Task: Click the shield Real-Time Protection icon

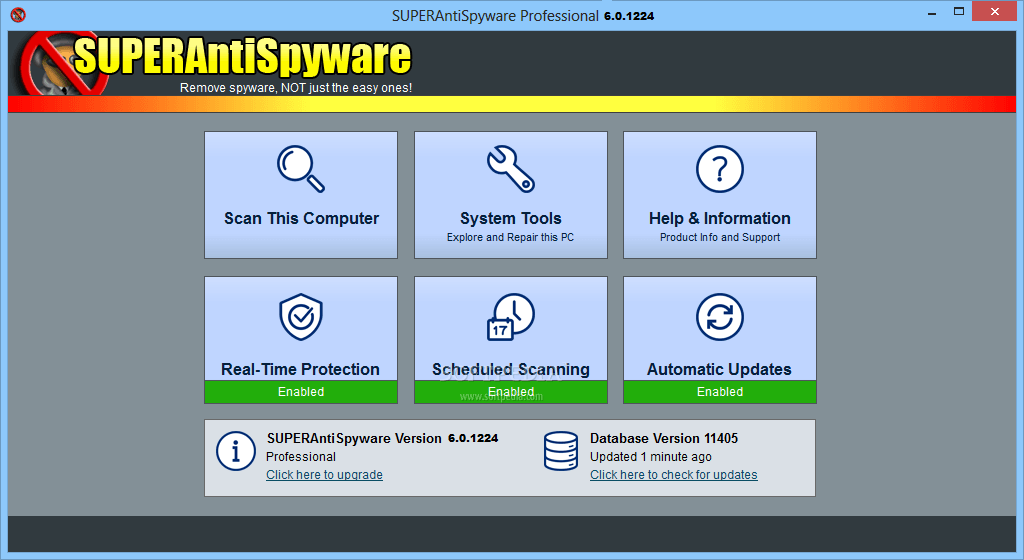Action: pyautogui.click(x=301, y=317)
